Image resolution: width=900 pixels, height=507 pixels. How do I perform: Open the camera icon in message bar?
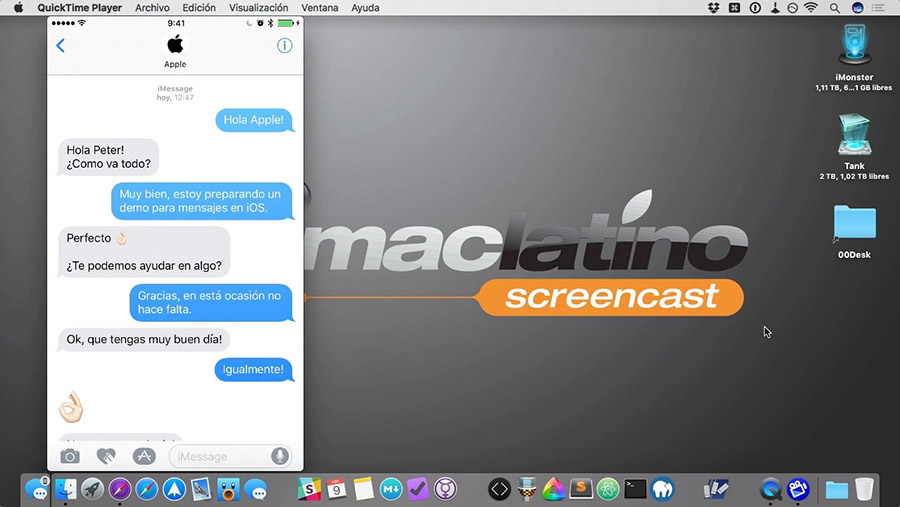point(70,456)
